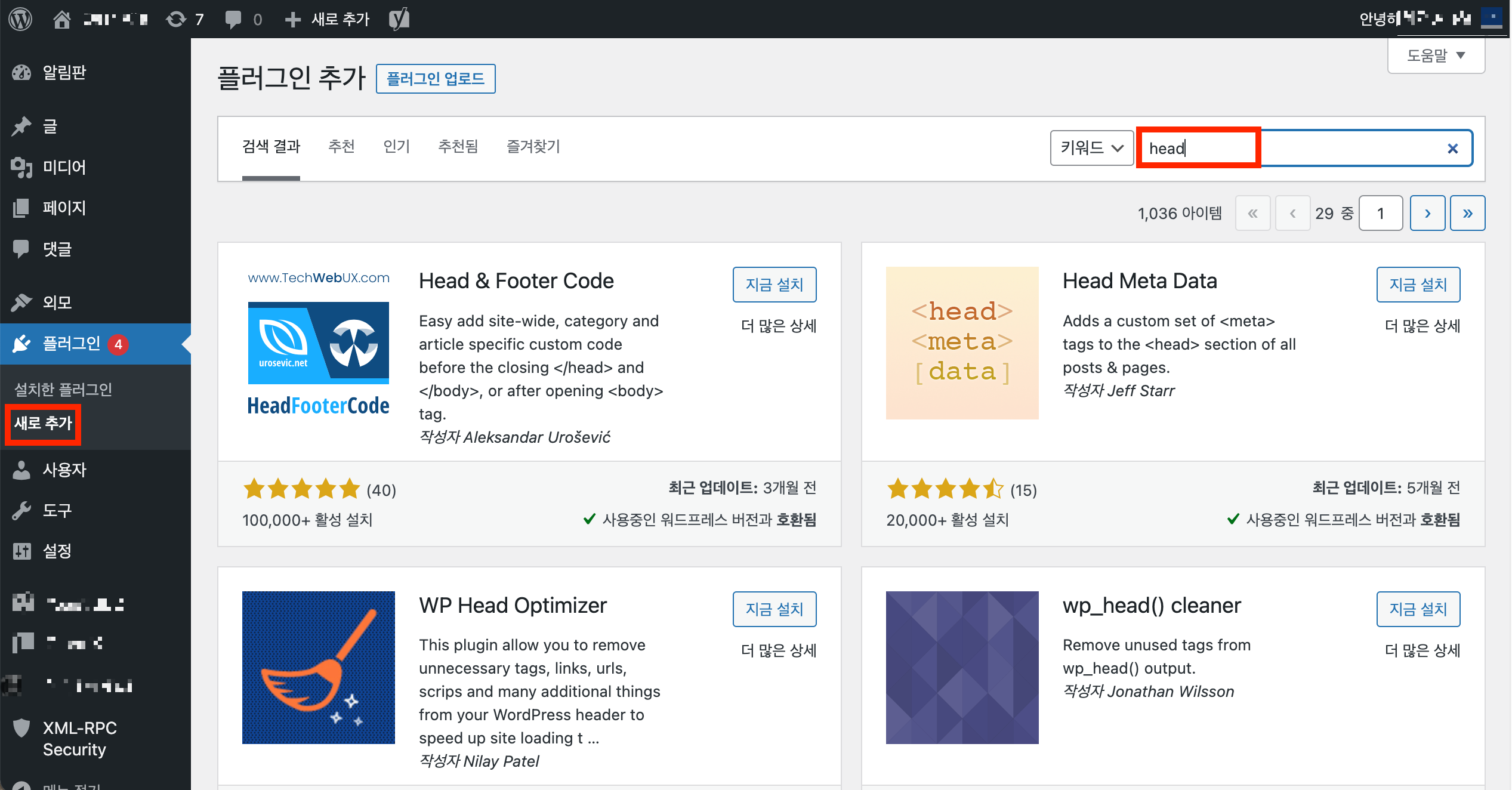This screenshot has height=790, width=1512.
Task: Expand the 키워드 search type dropdown
Action: 1091,148
